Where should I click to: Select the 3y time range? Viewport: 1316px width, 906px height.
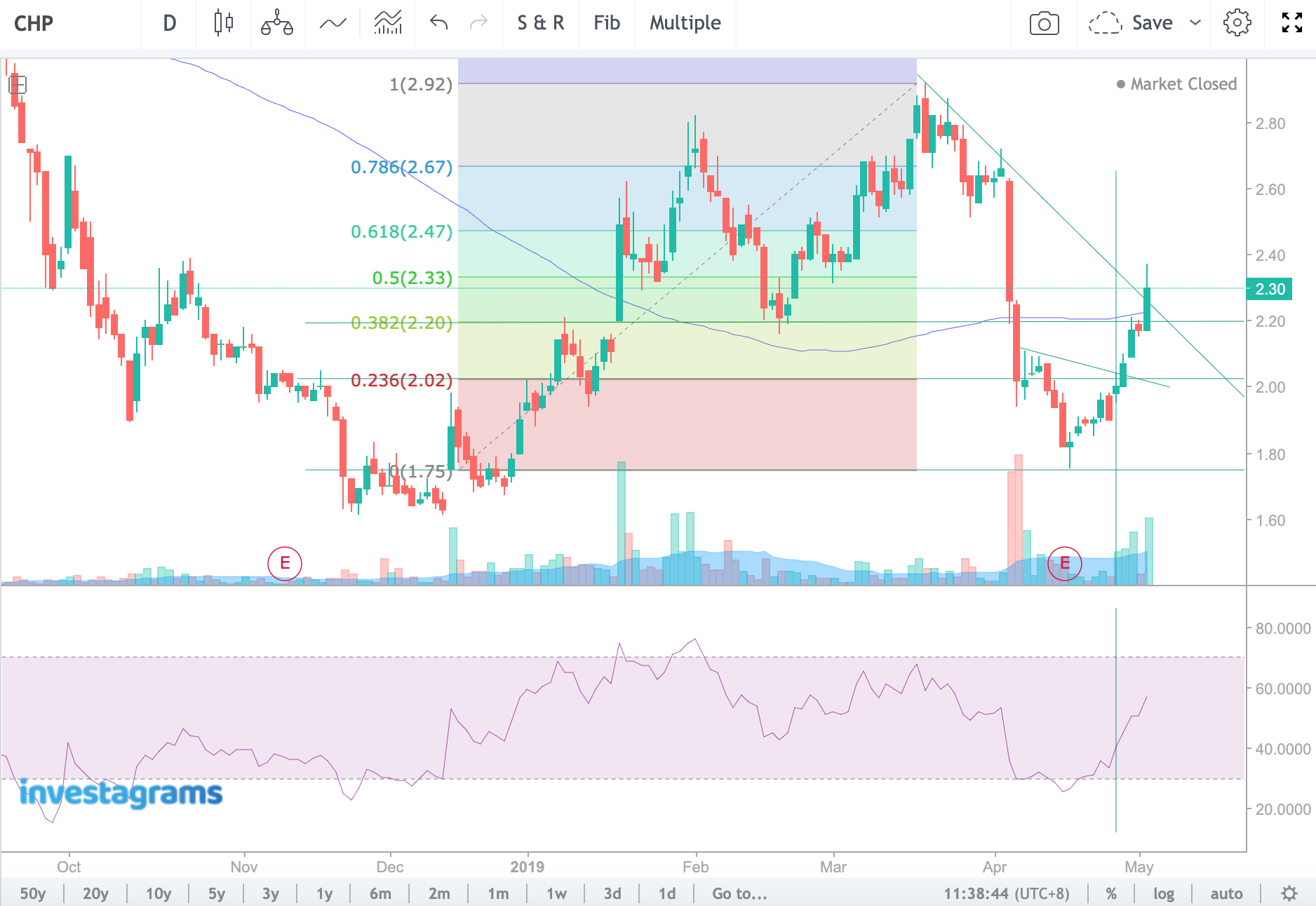pos(271,893)
